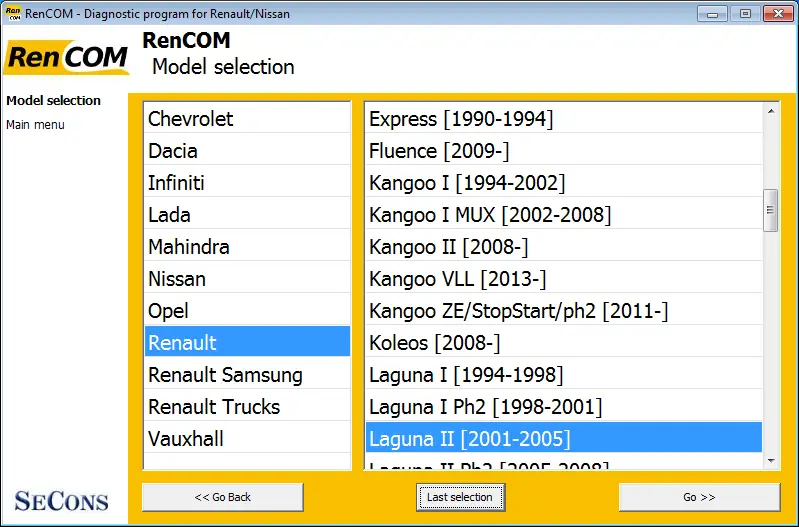Open Main menu in the sidebar
Screen dimensions: 799x527
tap(35, 125)
